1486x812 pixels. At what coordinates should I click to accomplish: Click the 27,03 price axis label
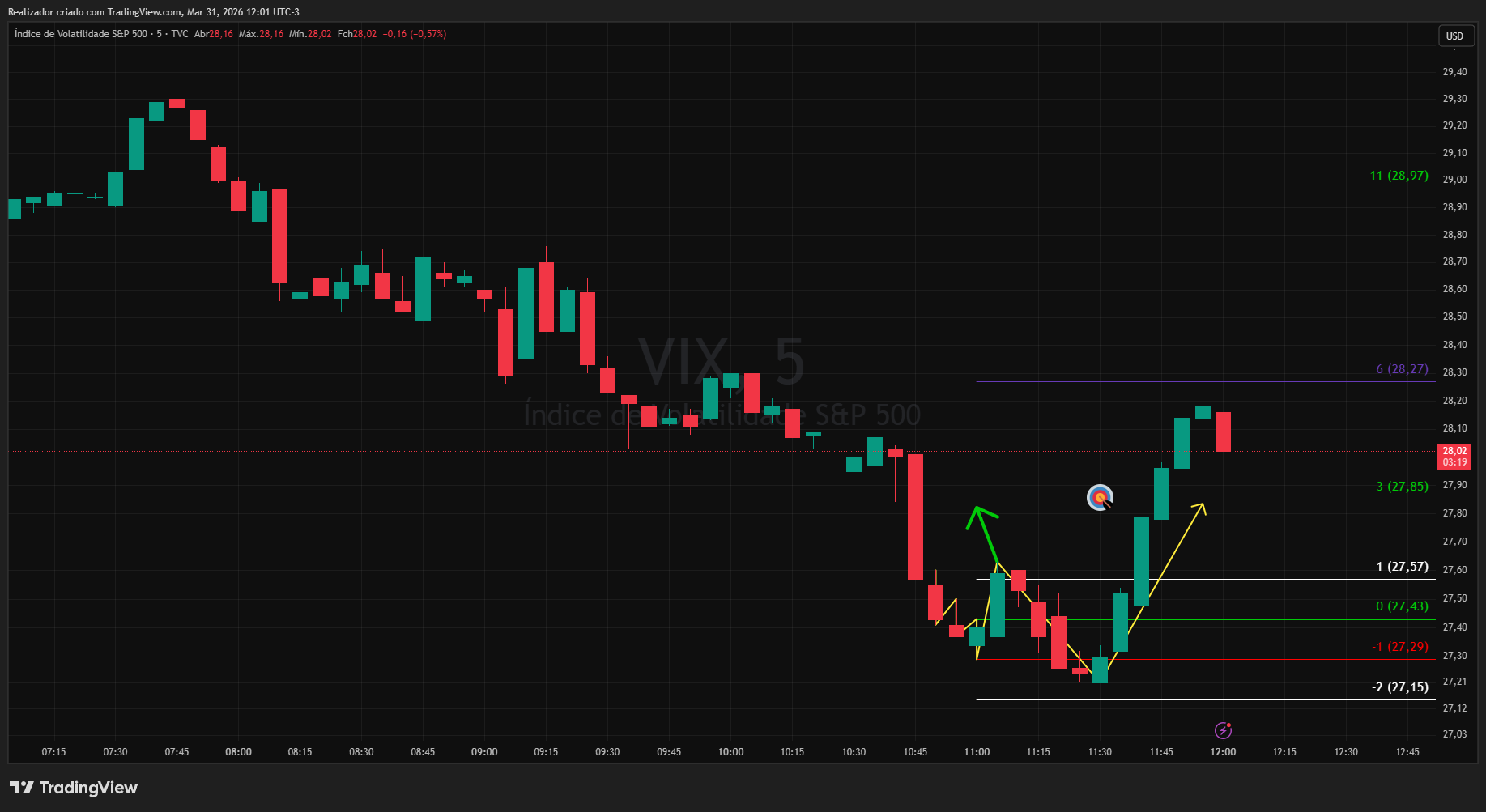pyautogui.click(x=1454, y=734)
